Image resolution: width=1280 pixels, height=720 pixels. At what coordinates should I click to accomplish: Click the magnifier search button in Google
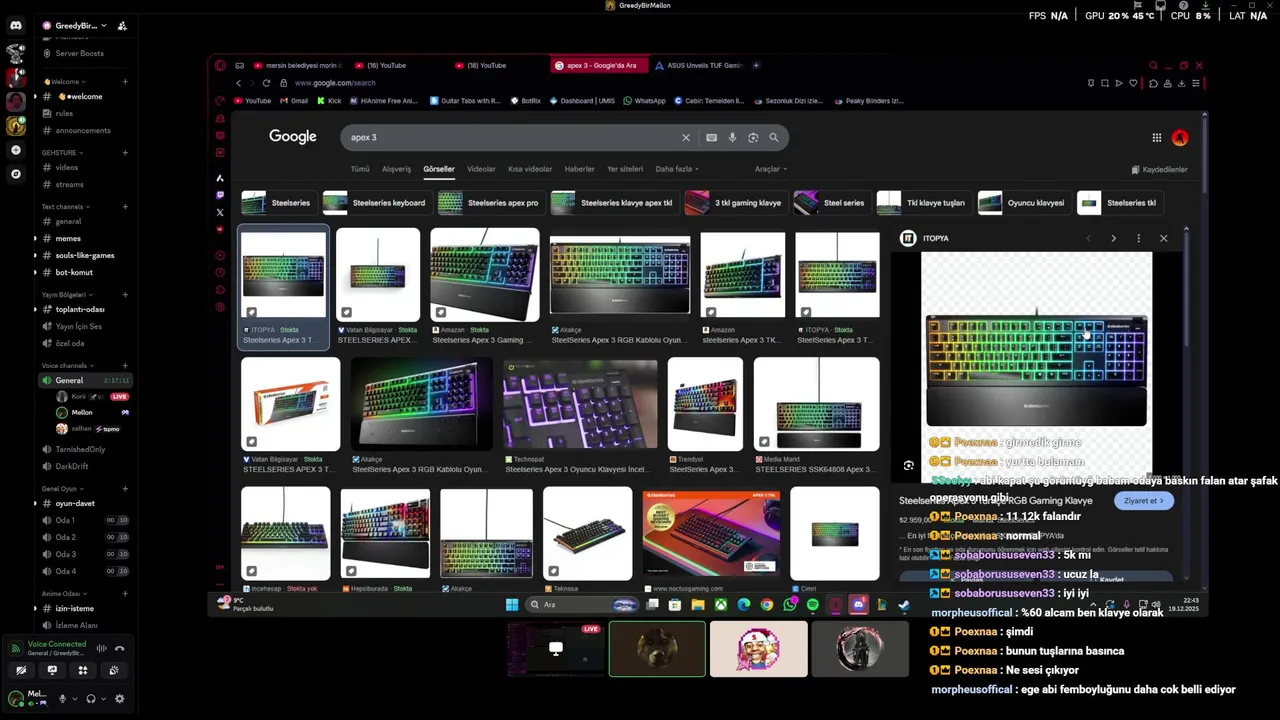tap(773, 138)
